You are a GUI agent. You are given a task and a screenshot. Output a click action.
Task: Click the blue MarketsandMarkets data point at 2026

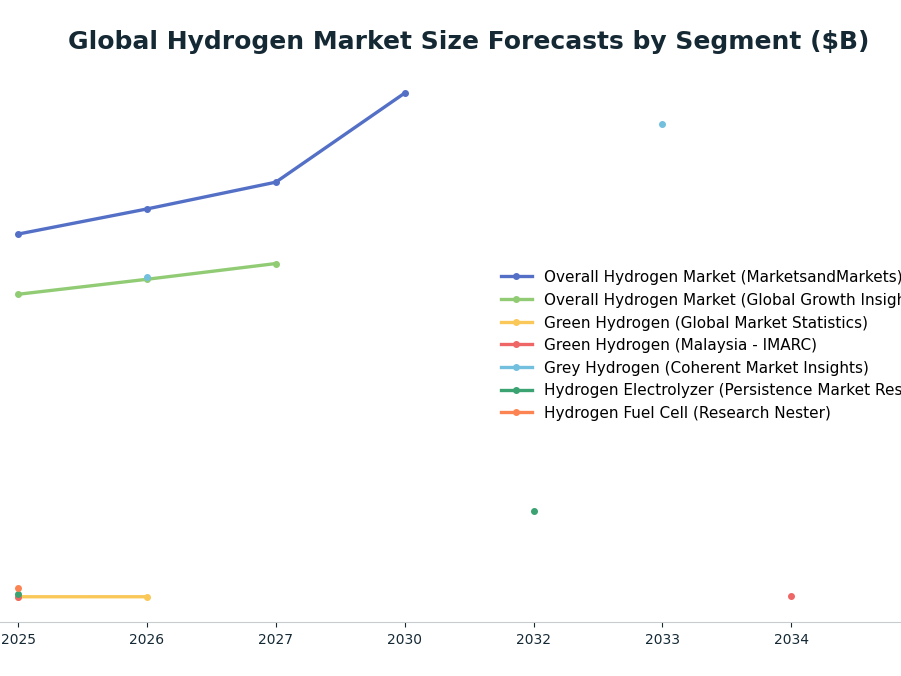click(x=147, y=209)
